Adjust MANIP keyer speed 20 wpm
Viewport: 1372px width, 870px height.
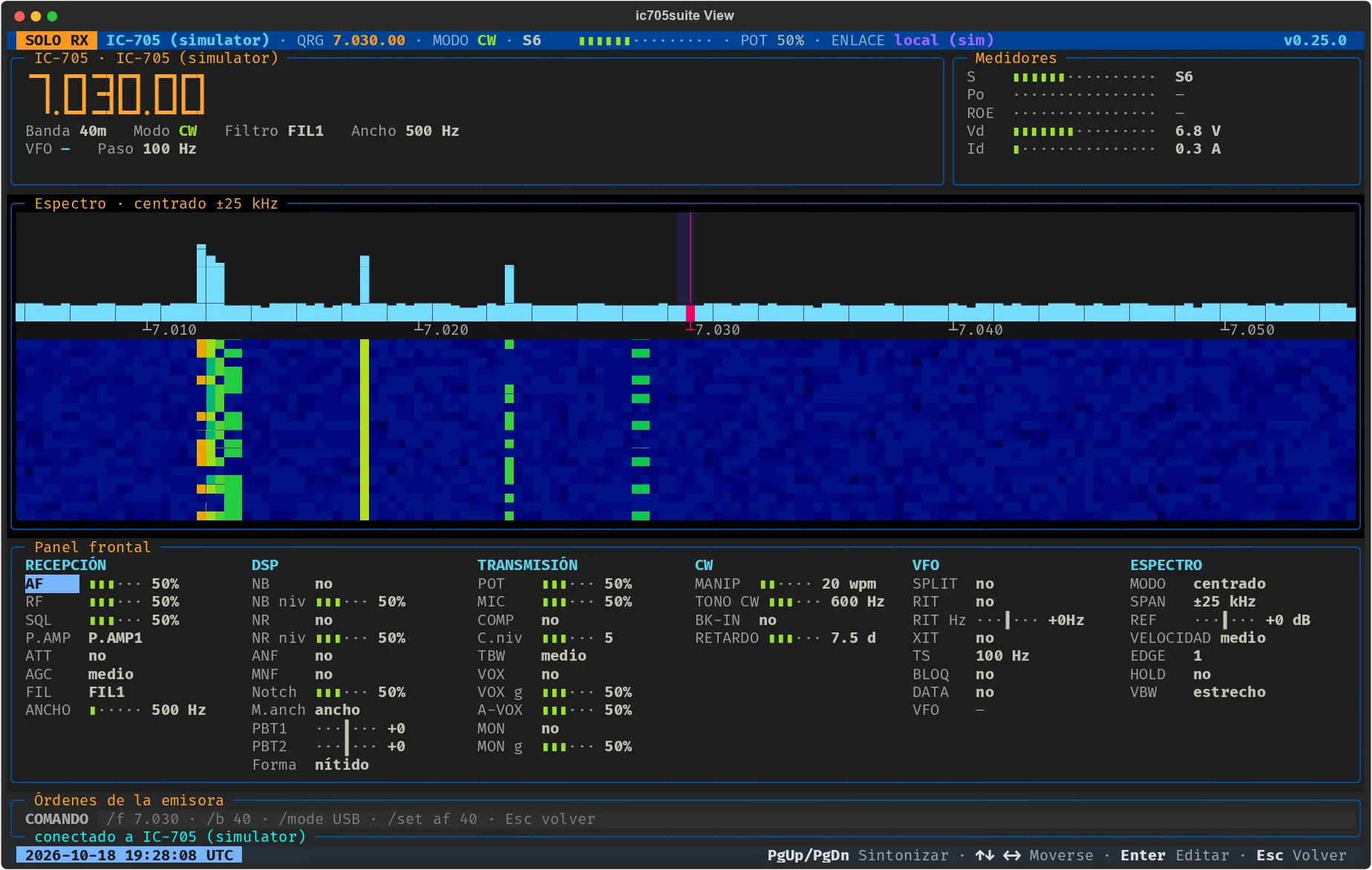(785, 583)
